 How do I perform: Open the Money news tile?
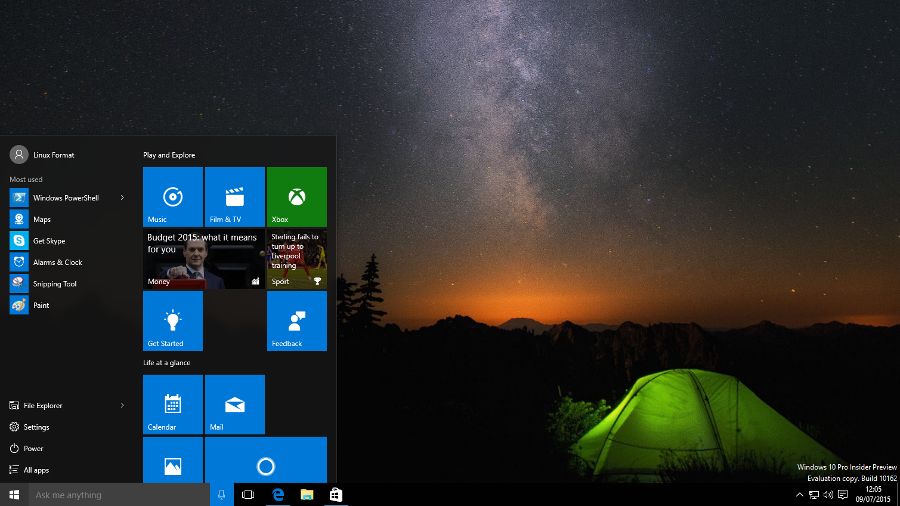(204, 259)
